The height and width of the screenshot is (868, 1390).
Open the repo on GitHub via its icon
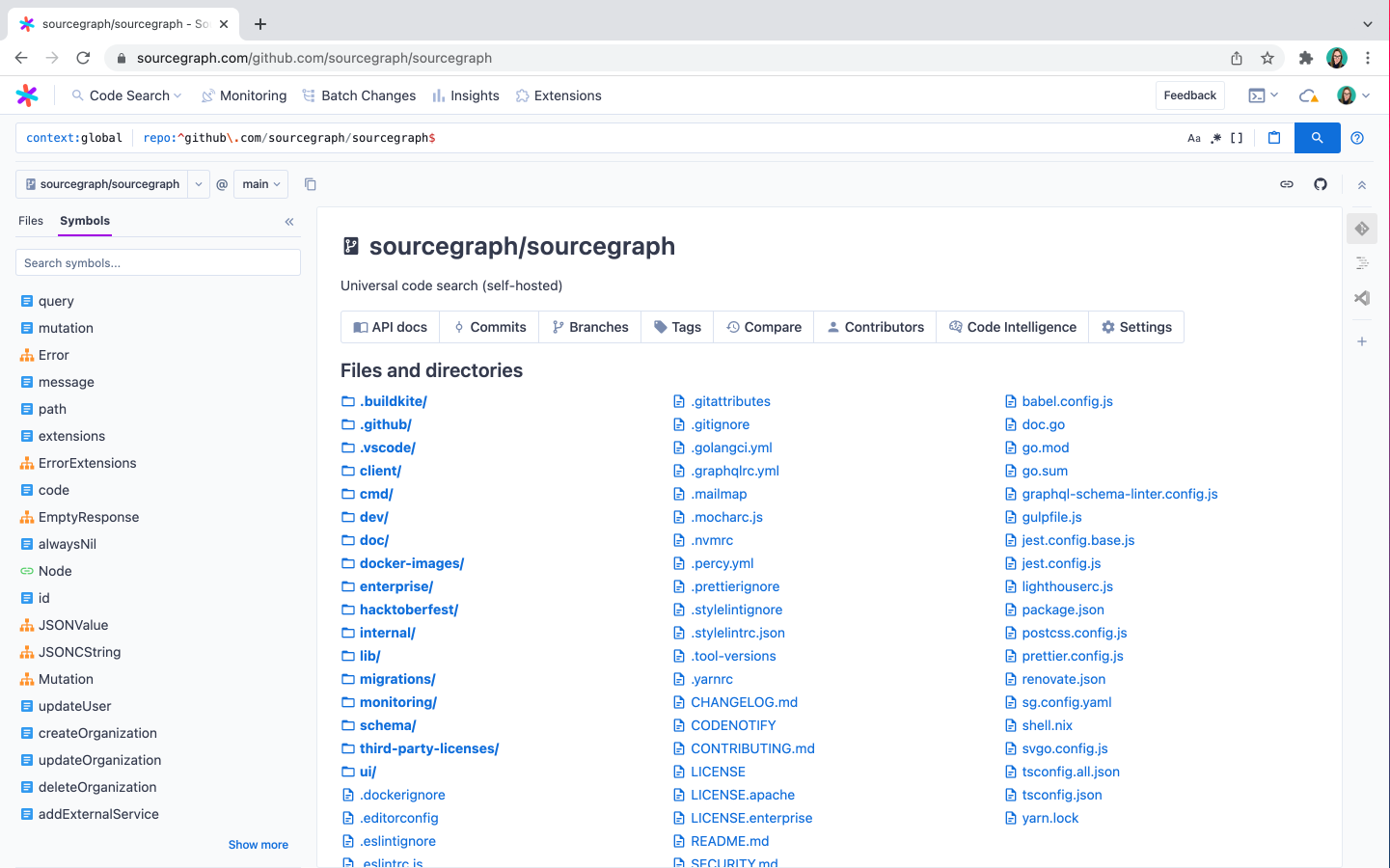(1321, 184)
